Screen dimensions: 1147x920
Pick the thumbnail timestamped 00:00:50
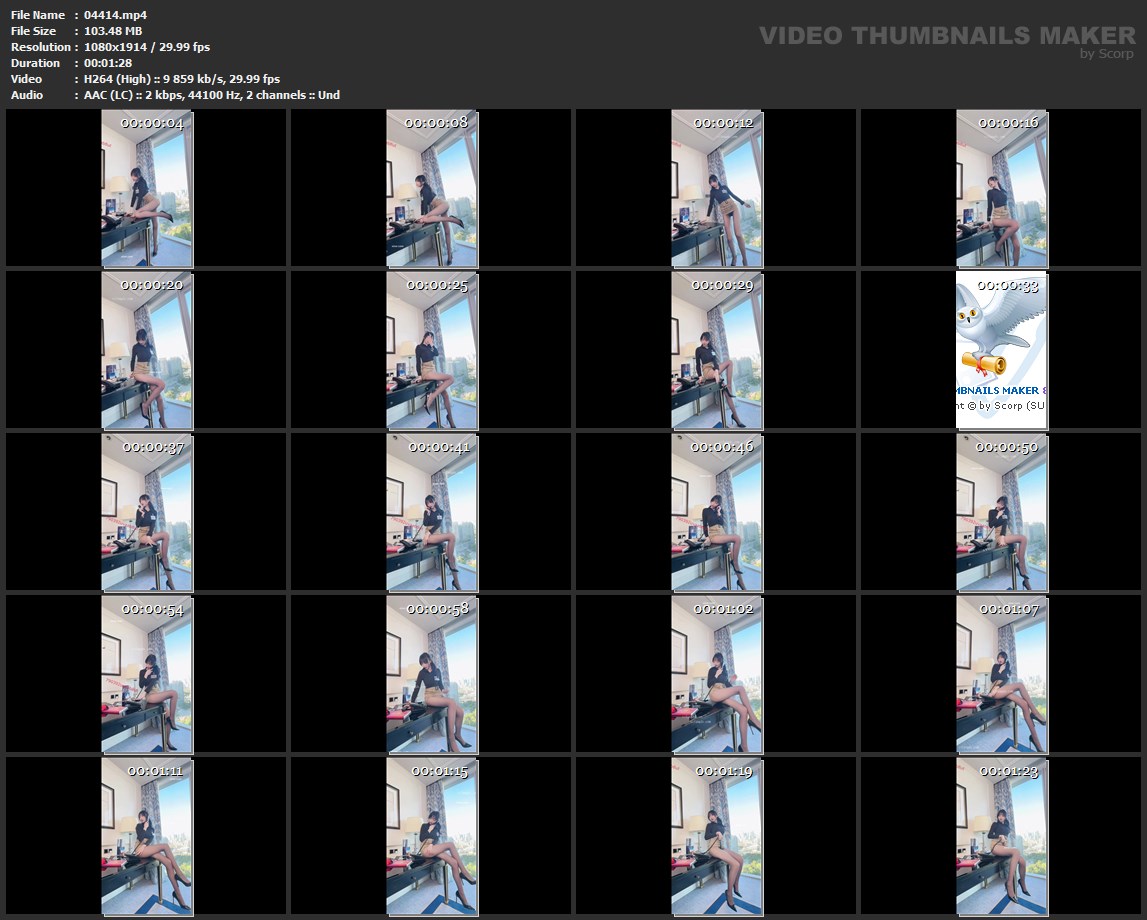1001,513
